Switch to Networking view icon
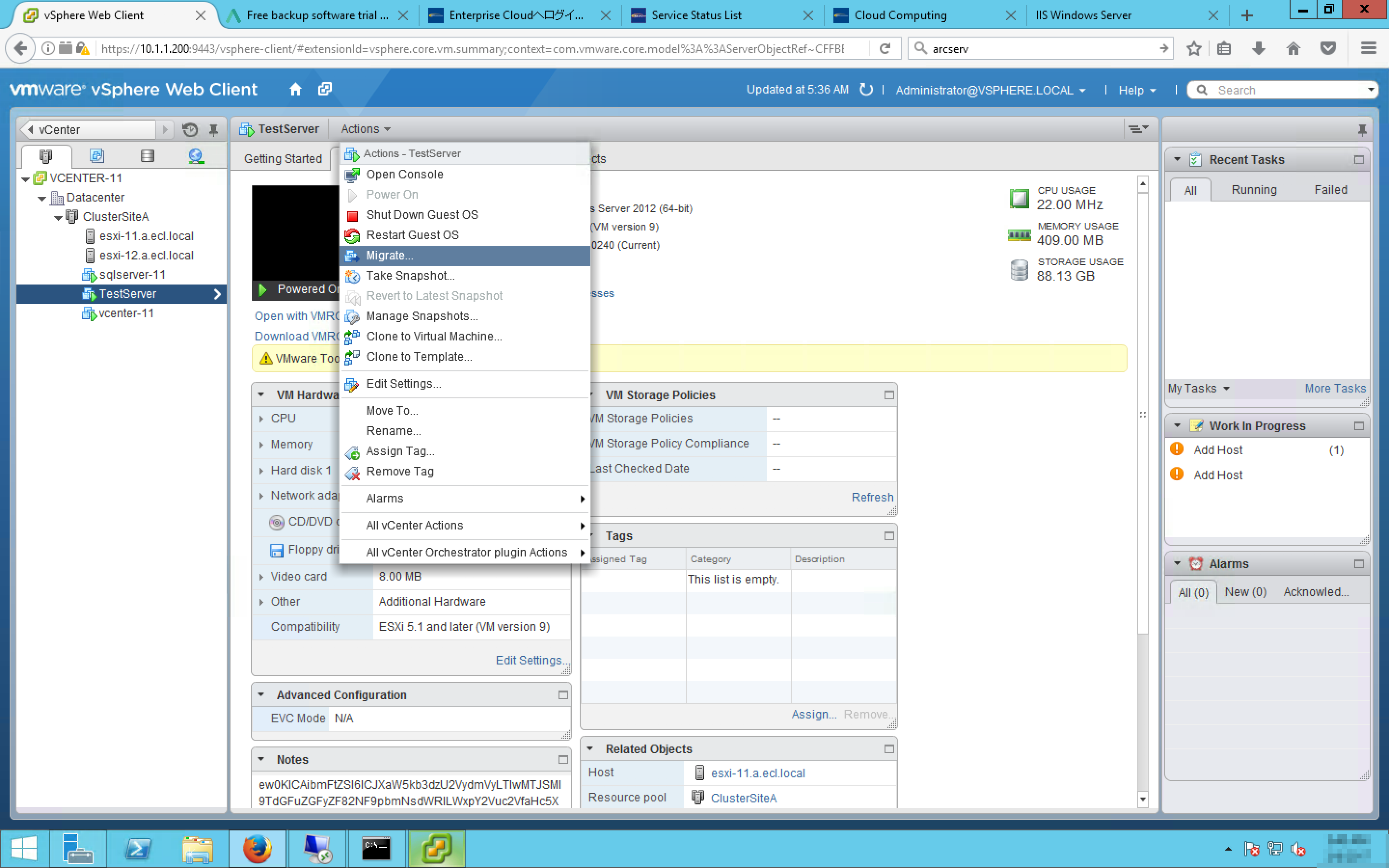The height and width of the screenshot is (868, 1389). 196,156
